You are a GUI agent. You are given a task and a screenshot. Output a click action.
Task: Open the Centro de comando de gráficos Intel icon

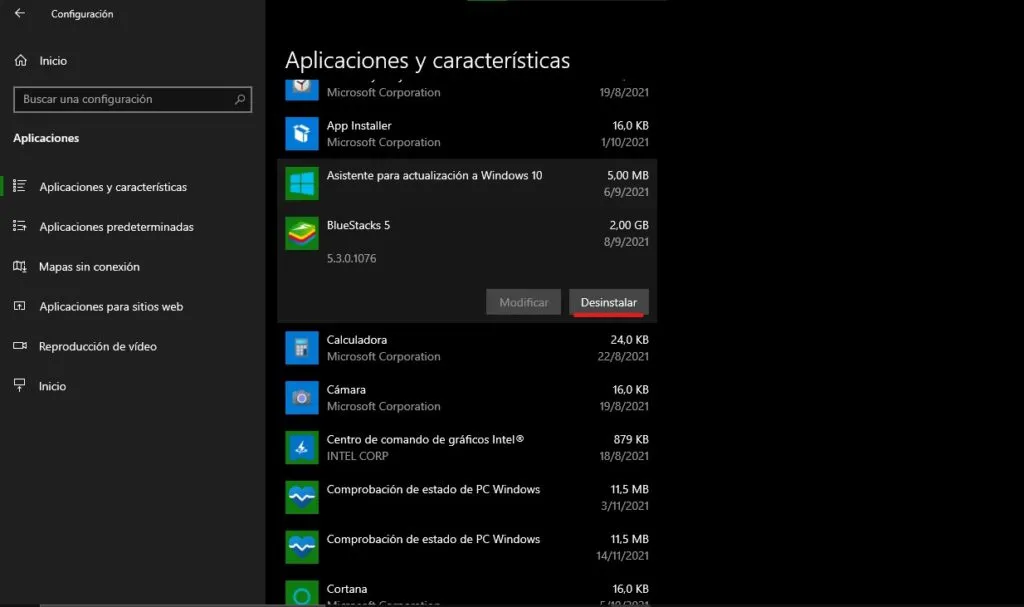301,447
